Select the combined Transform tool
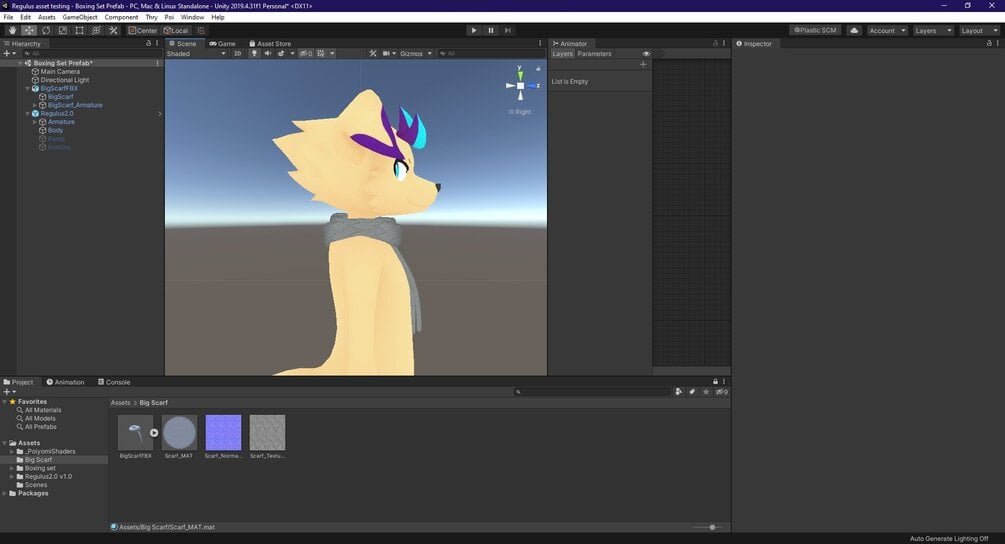The height and width of the screenshot is (544, 1005). (96, 30)
